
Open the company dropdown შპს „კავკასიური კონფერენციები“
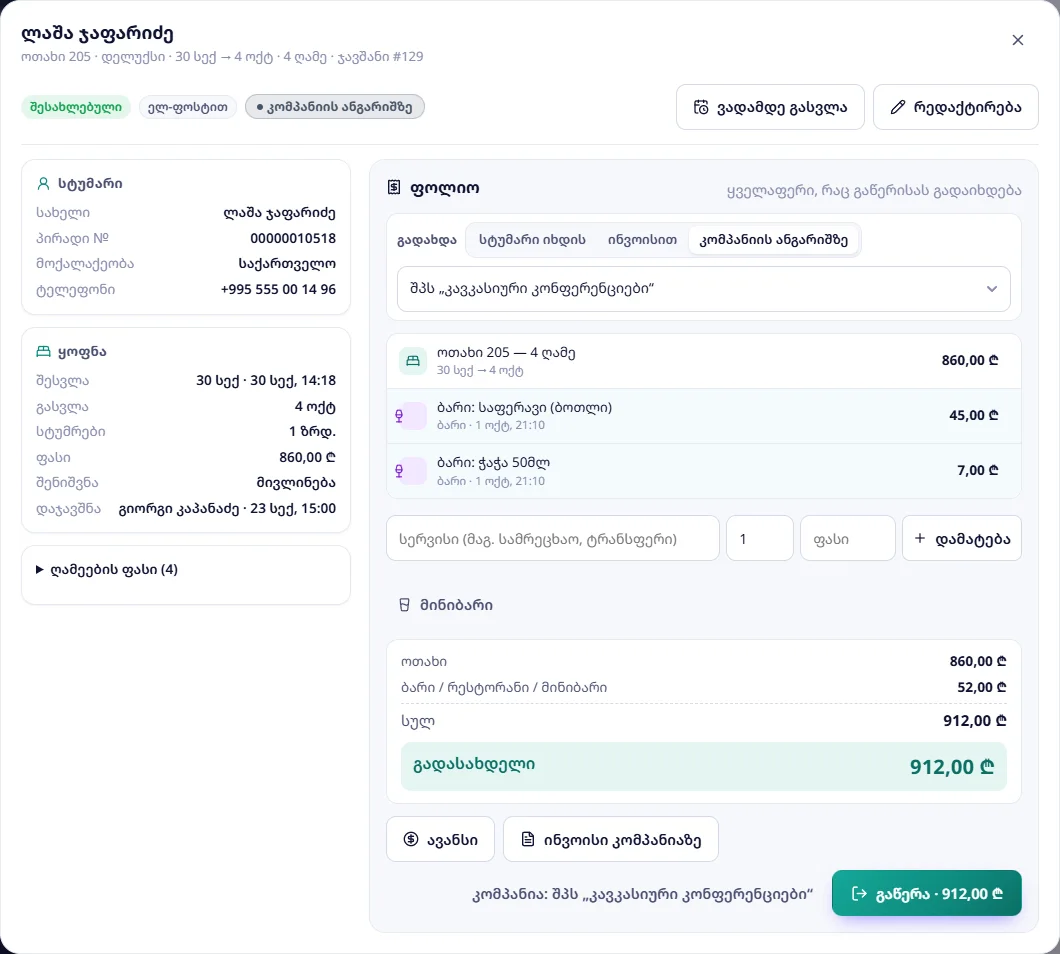[x=704, y=289]
